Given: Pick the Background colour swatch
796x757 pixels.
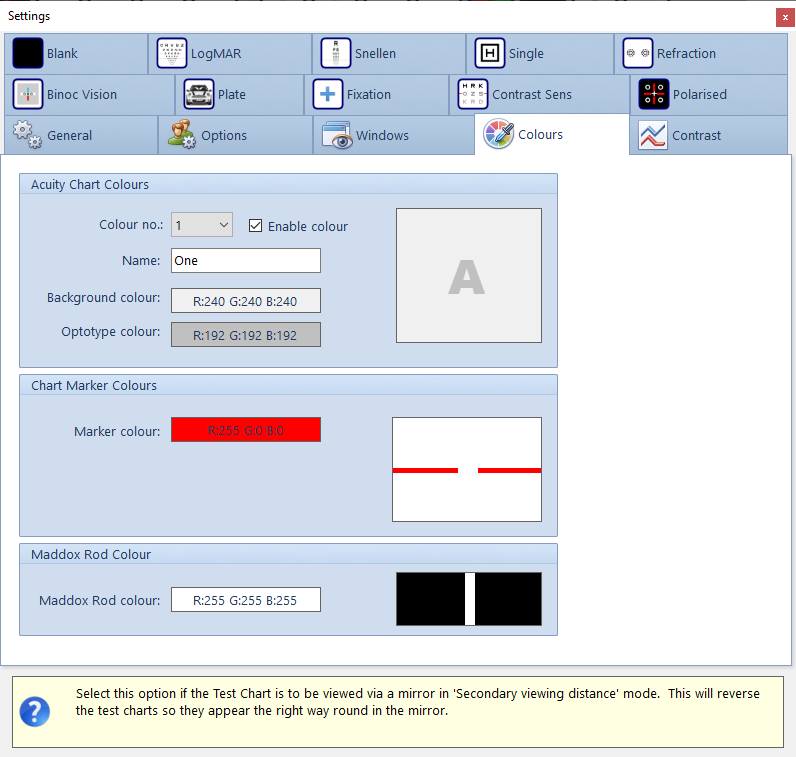Looking at the screenshot, I should 246,301.
